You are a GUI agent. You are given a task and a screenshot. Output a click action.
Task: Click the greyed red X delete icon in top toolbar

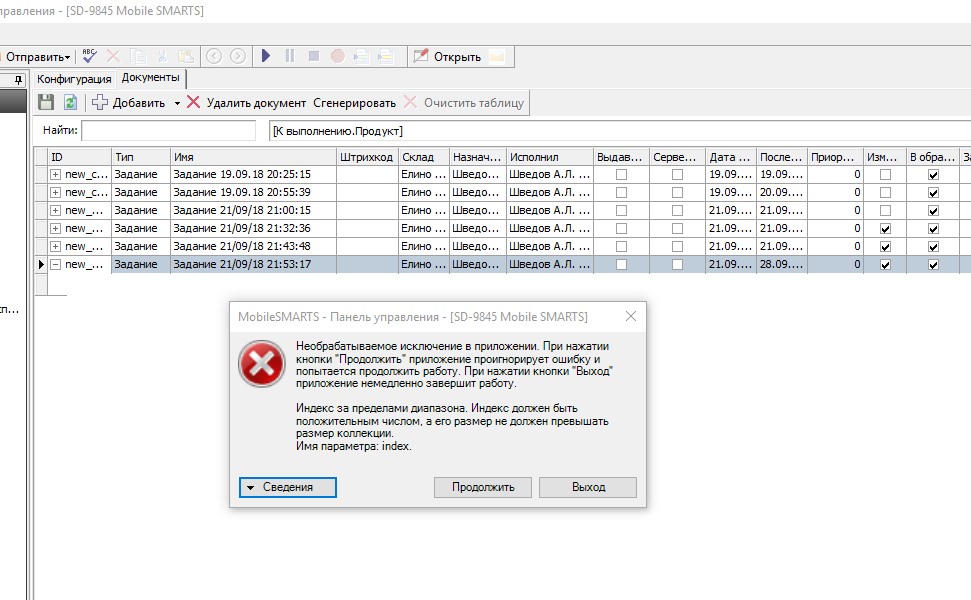click(113, 56)
